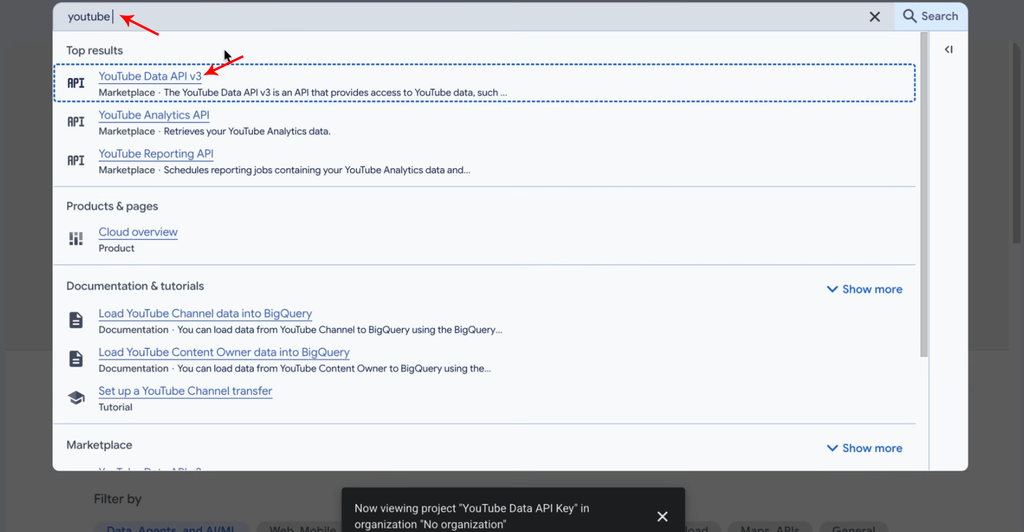Click the 'Schedules reporting jobs' description text
This screenshot has height=532, width=1024.
pyautogui.click(x=317, y=170)
